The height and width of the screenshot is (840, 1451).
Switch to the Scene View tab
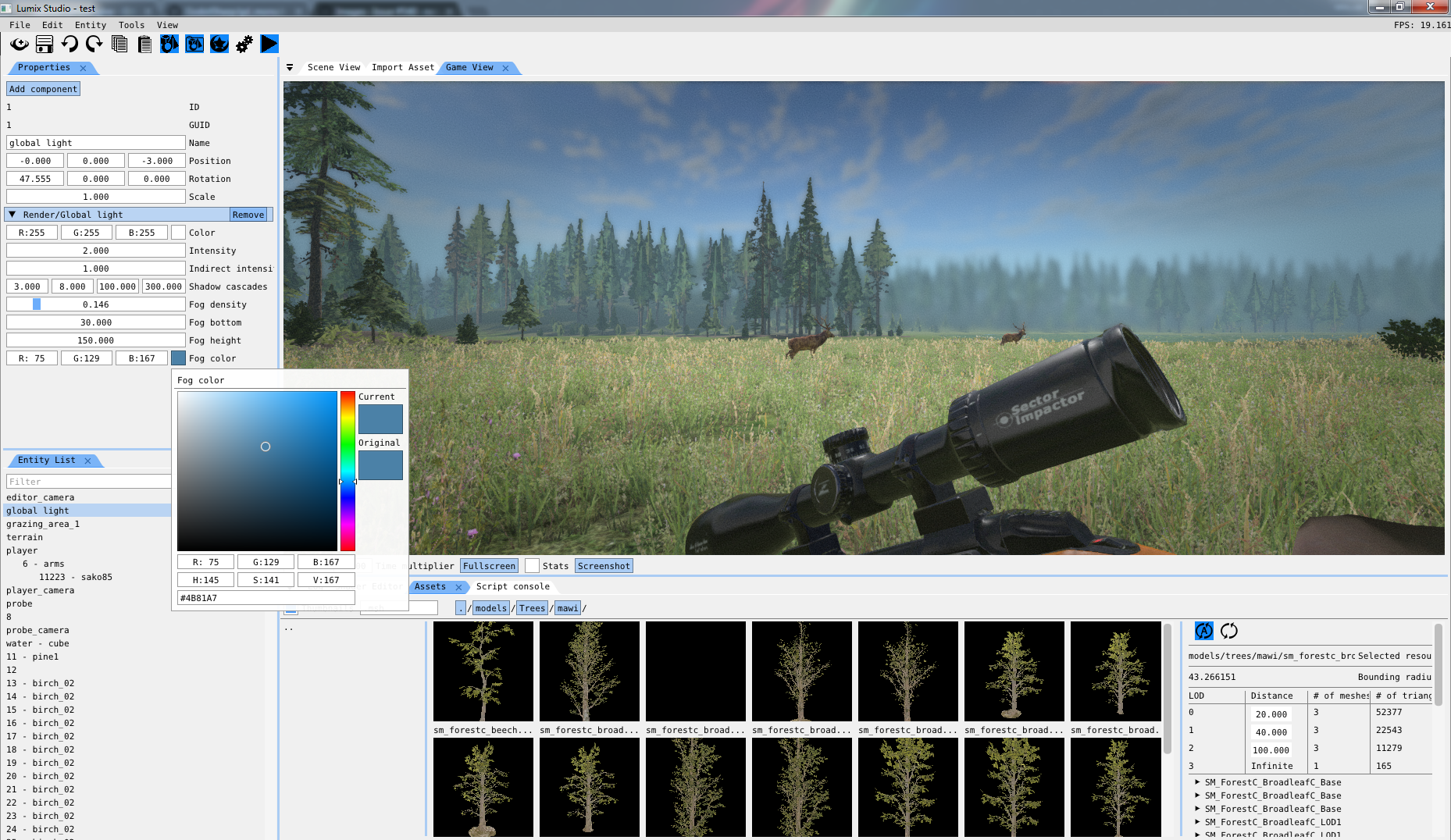tap(333, 68)
